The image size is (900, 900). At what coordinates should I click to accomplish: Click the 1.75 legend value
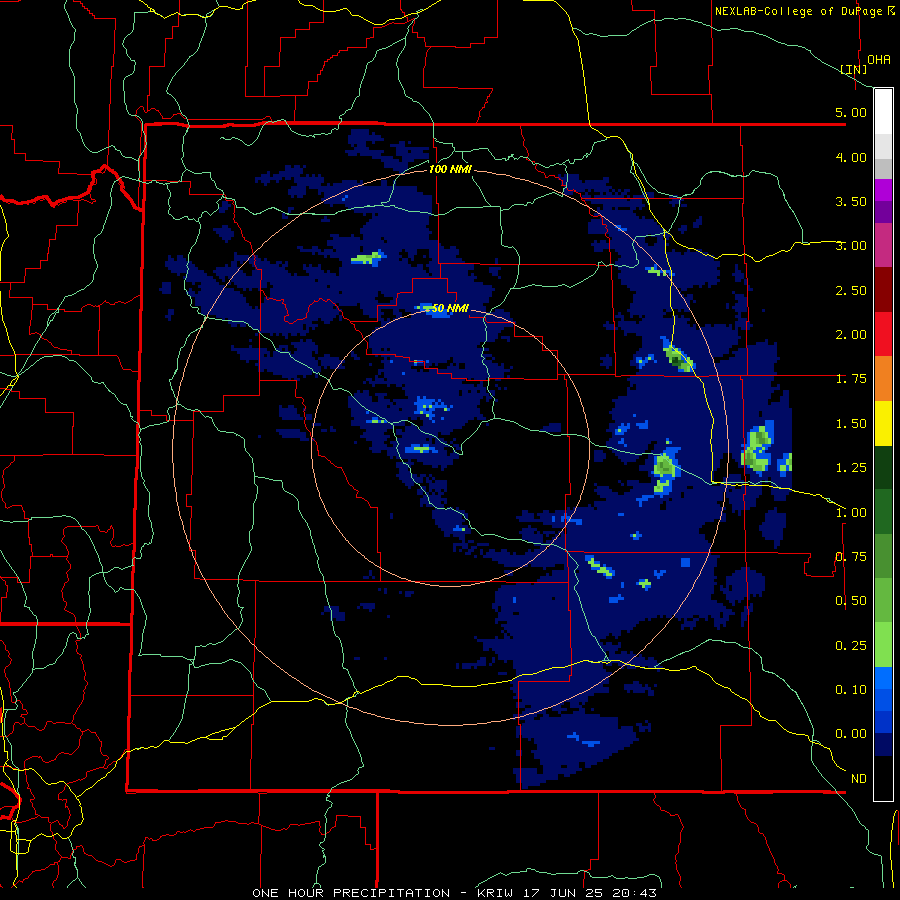pos(851,379)
